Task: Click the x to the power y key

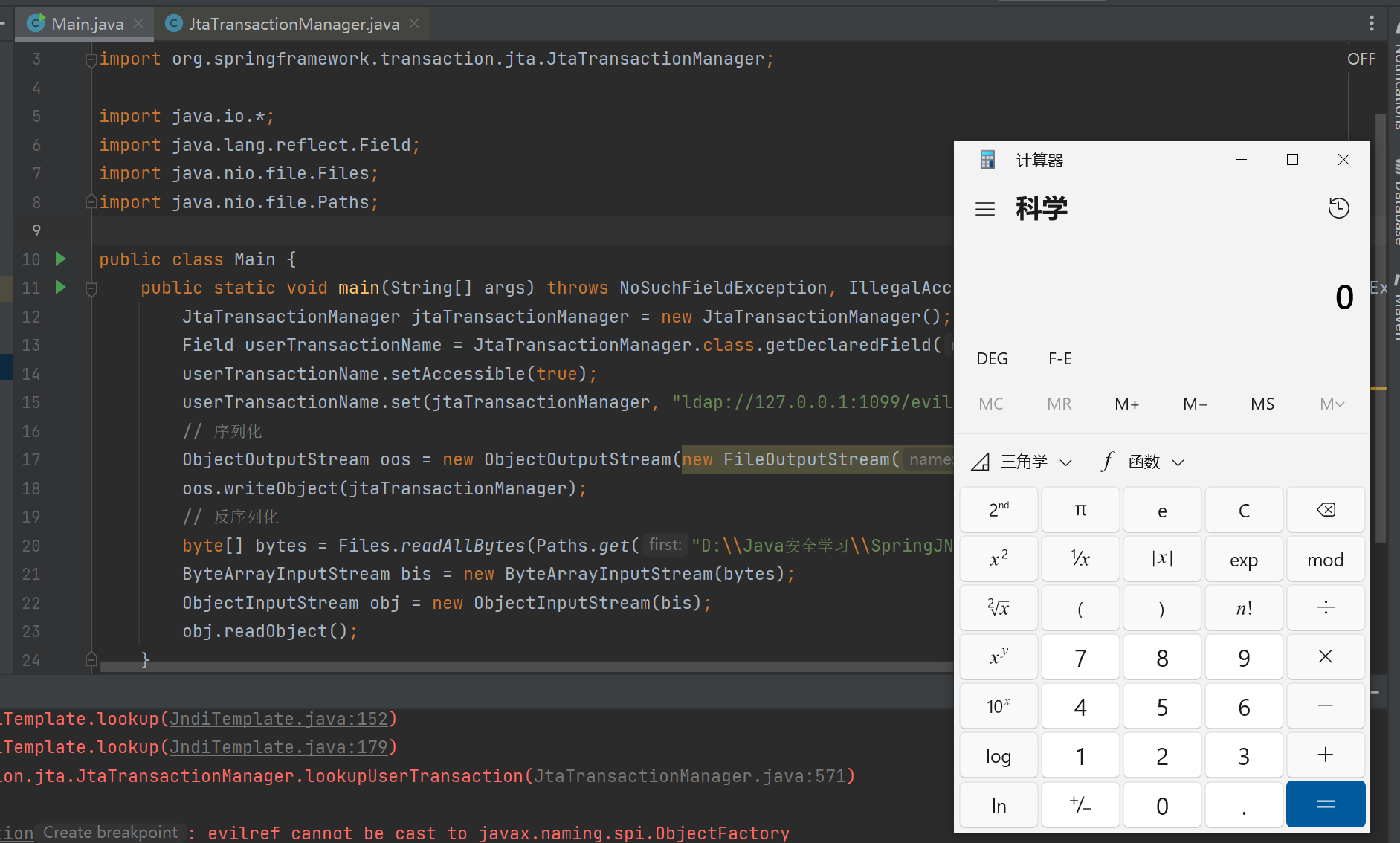Action: (x=999, y=657)
